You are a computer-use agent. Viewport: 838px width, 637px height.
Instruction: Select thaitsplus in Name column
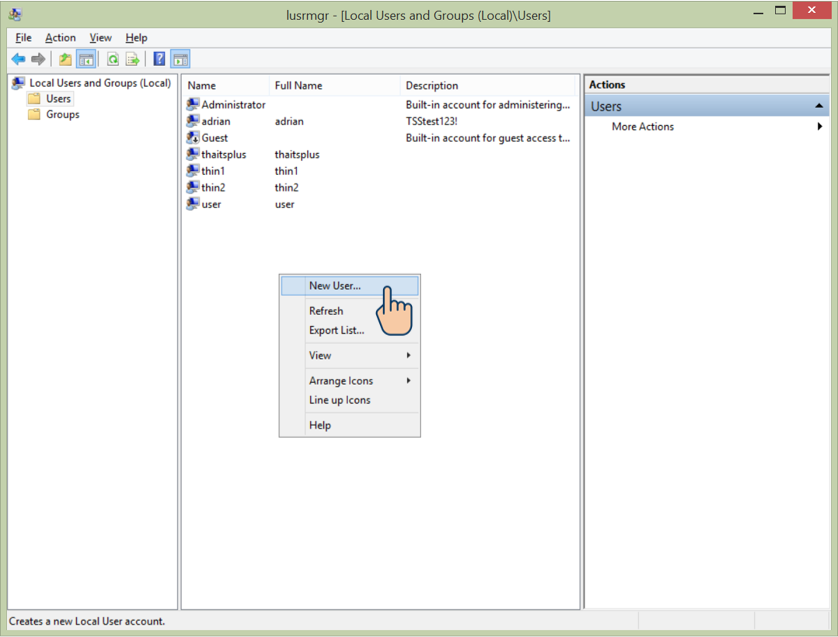point(223,154)
